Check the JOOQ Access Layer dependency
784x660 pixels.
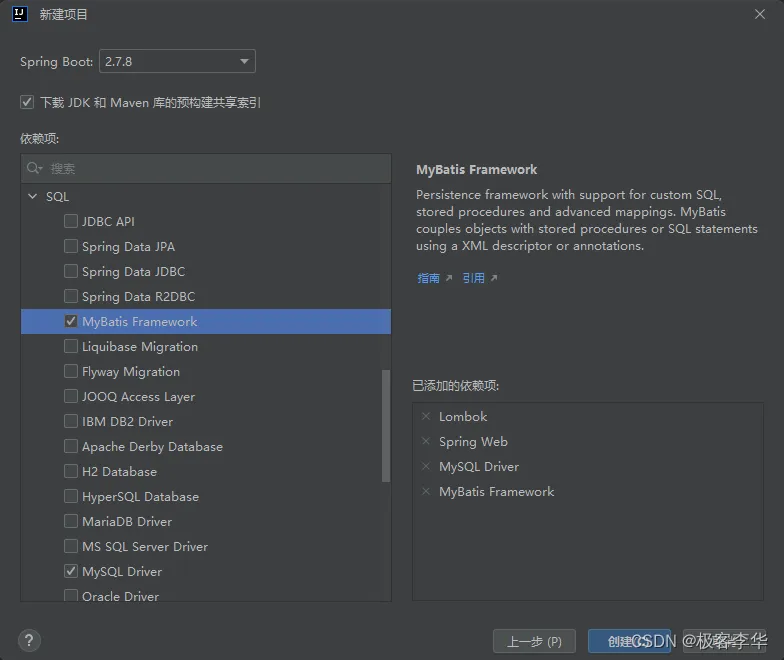coord(71,396)
